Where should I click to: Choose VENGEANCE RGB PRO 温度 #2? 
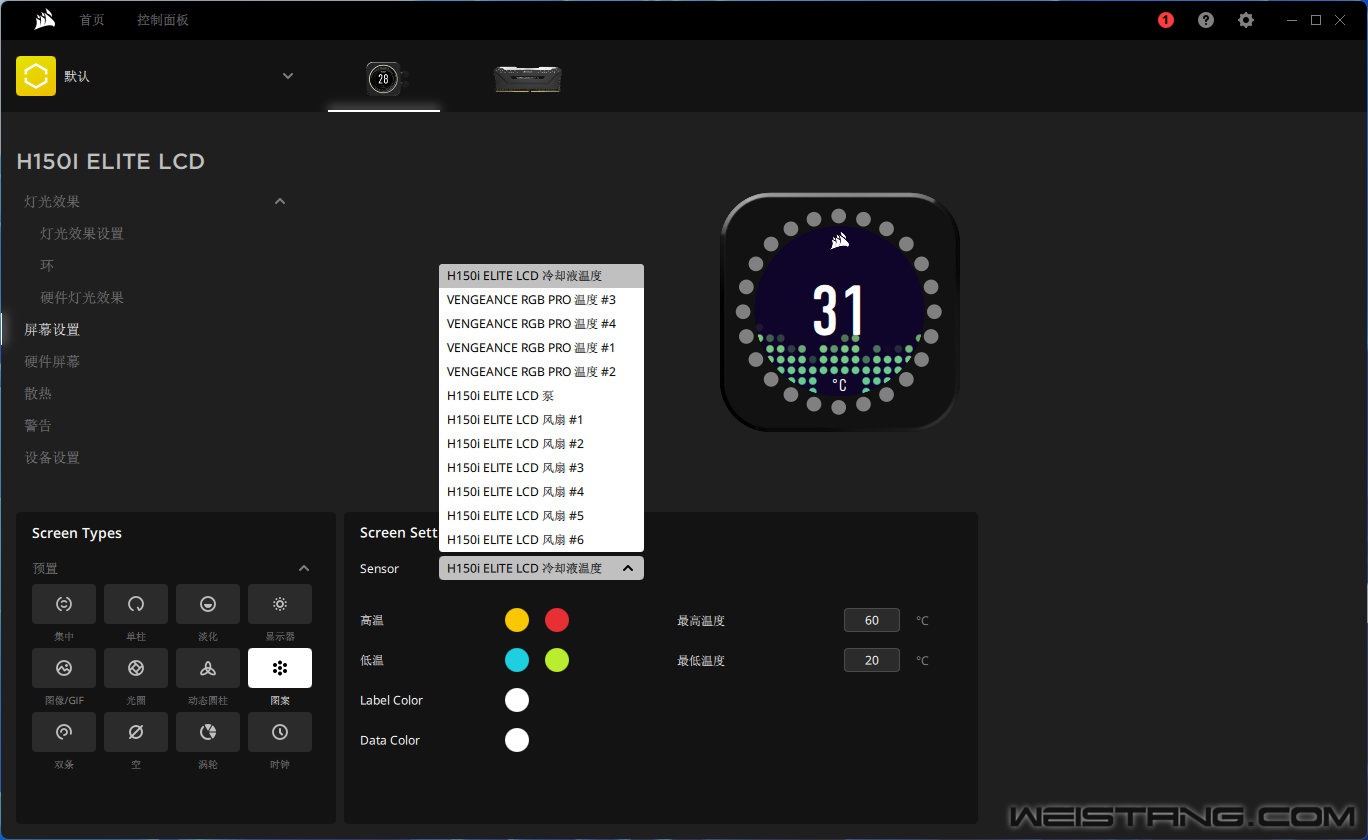pos(541,372)
